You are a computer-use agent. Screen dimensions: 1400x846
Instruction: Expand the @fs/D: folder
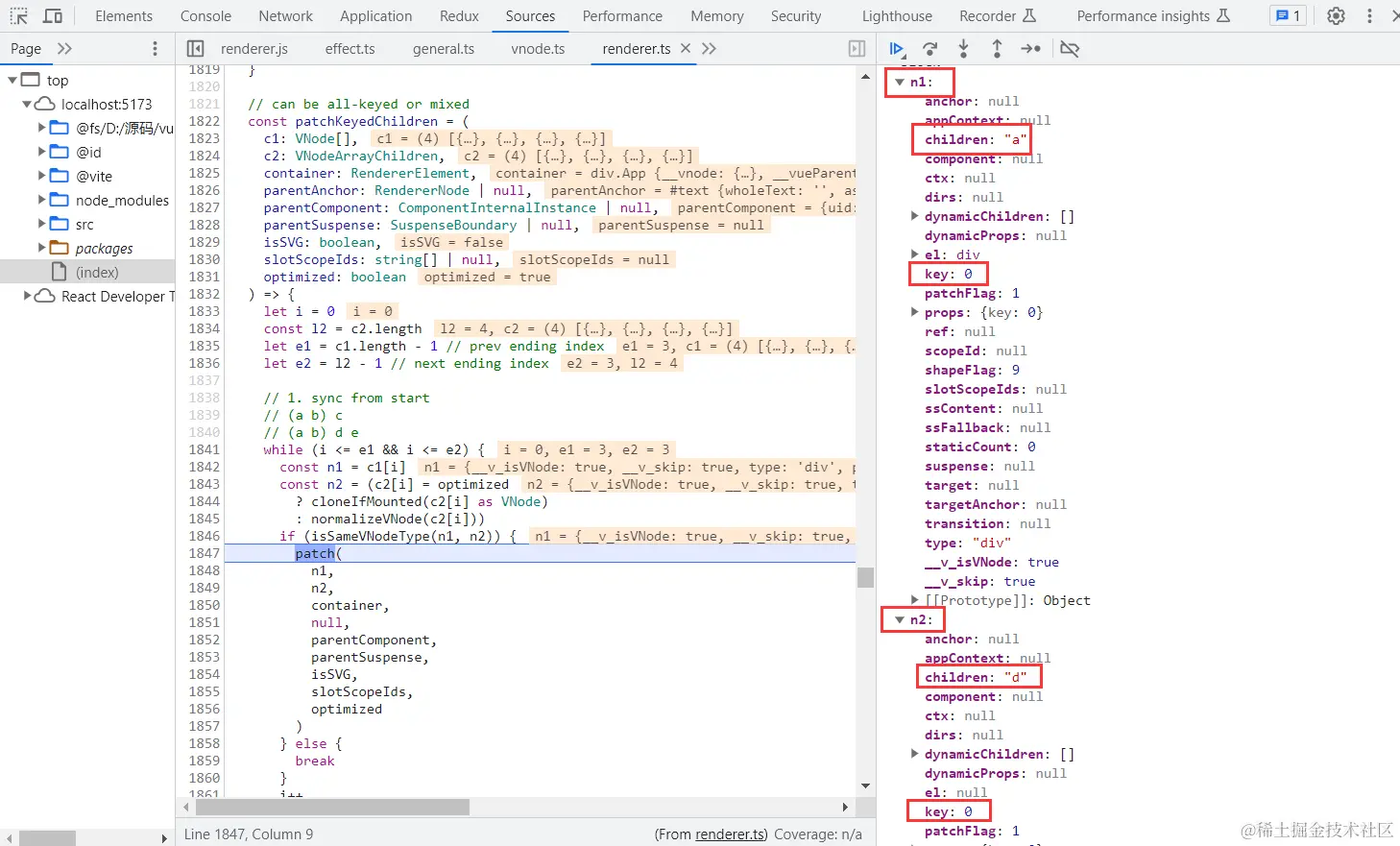(x=41, y=129)
